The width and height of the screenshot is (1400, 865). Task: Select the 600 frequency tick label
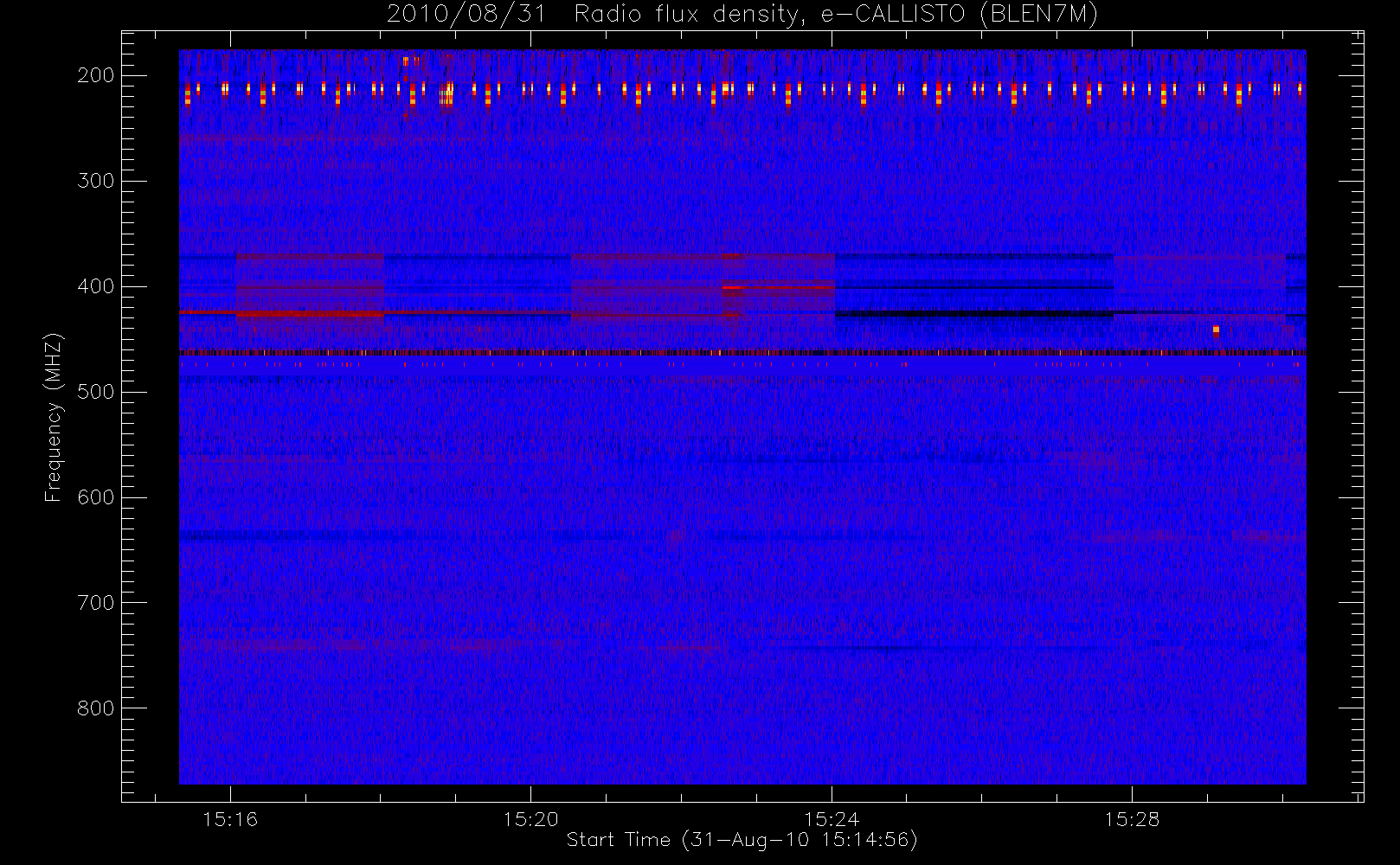pos(95,497)
